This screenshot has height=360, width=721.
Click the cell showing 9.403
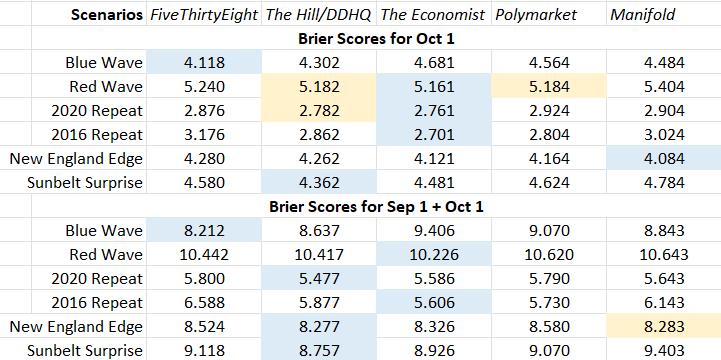[664, 350]
